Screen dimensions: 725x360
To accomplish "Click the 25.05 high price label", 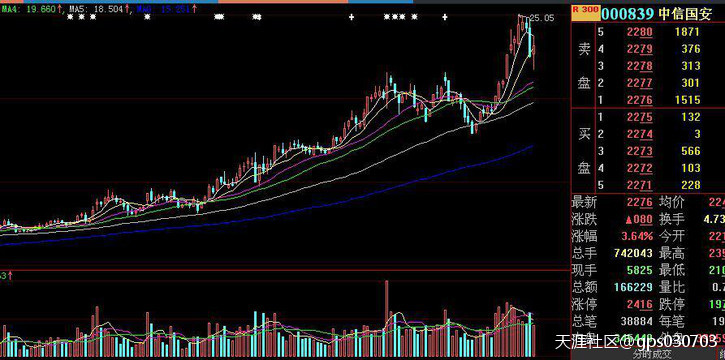I will (x=541, y=18).
